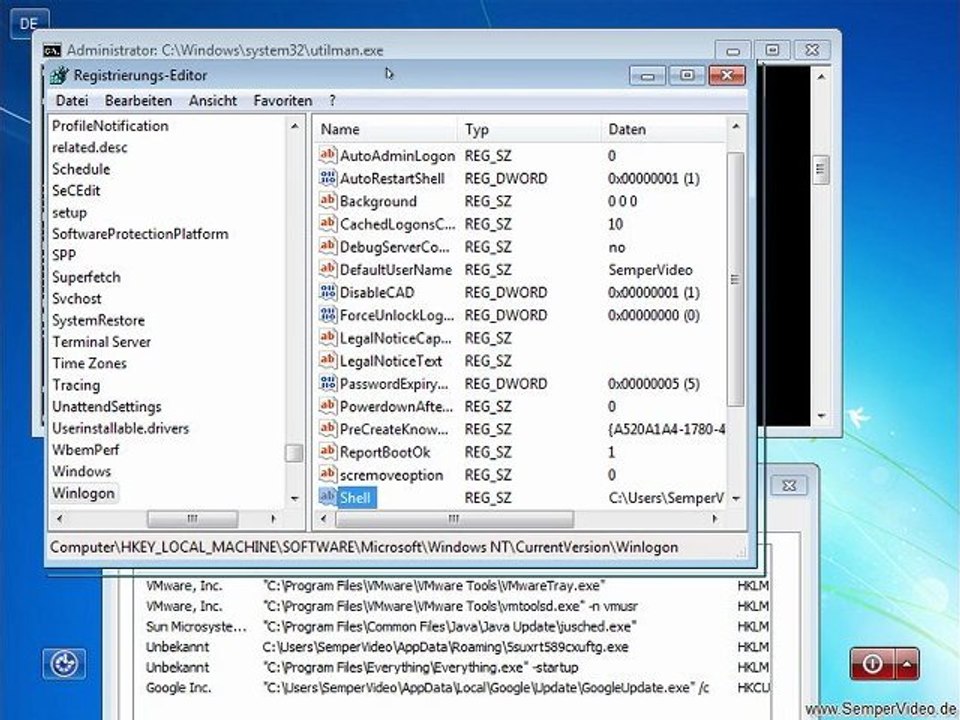Select the Tracing key in the tree
The height and width of the screenshot is (720, 960).
(76, 385)
